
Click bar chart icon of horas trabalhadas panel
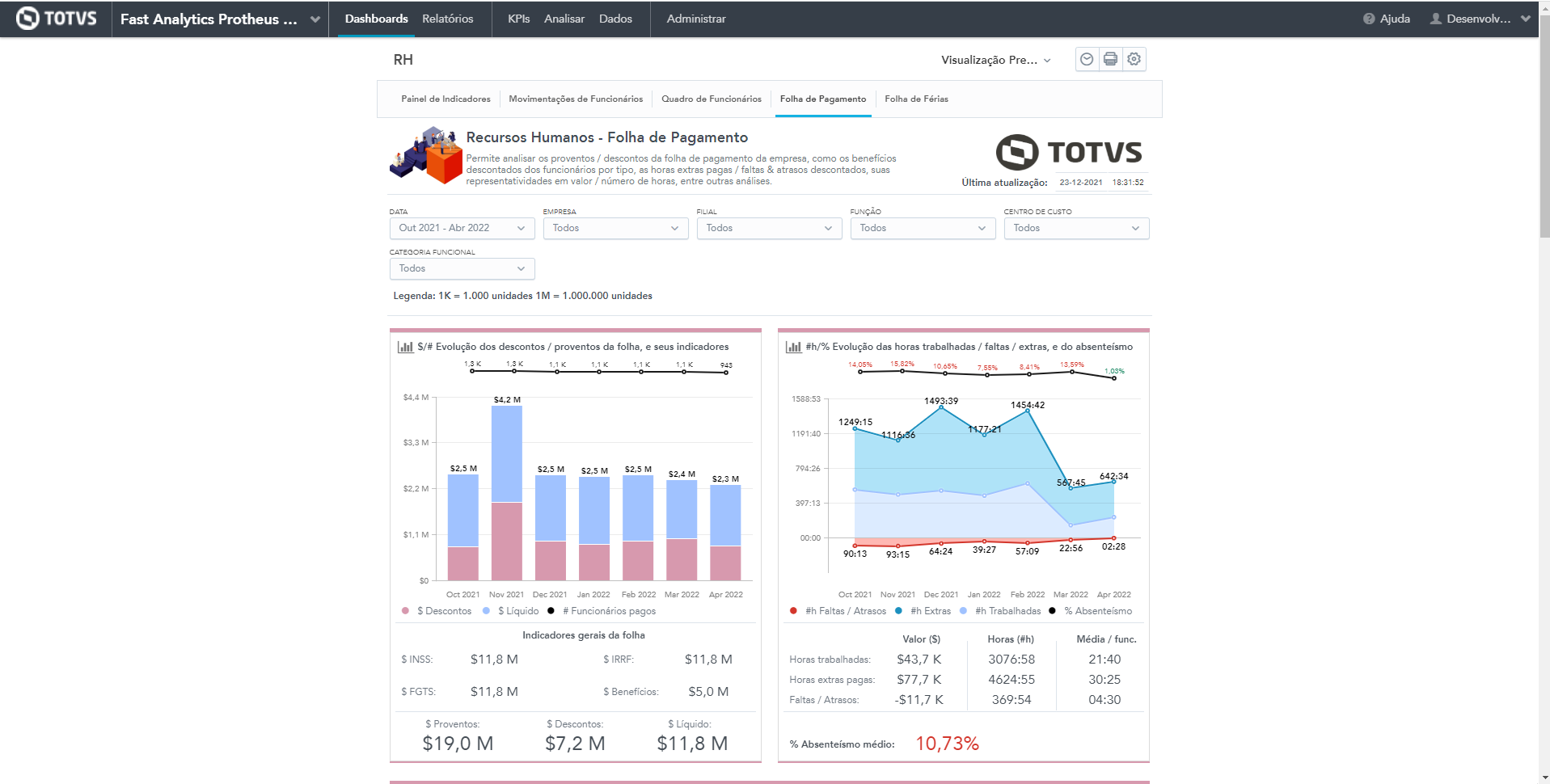(793, 347)
